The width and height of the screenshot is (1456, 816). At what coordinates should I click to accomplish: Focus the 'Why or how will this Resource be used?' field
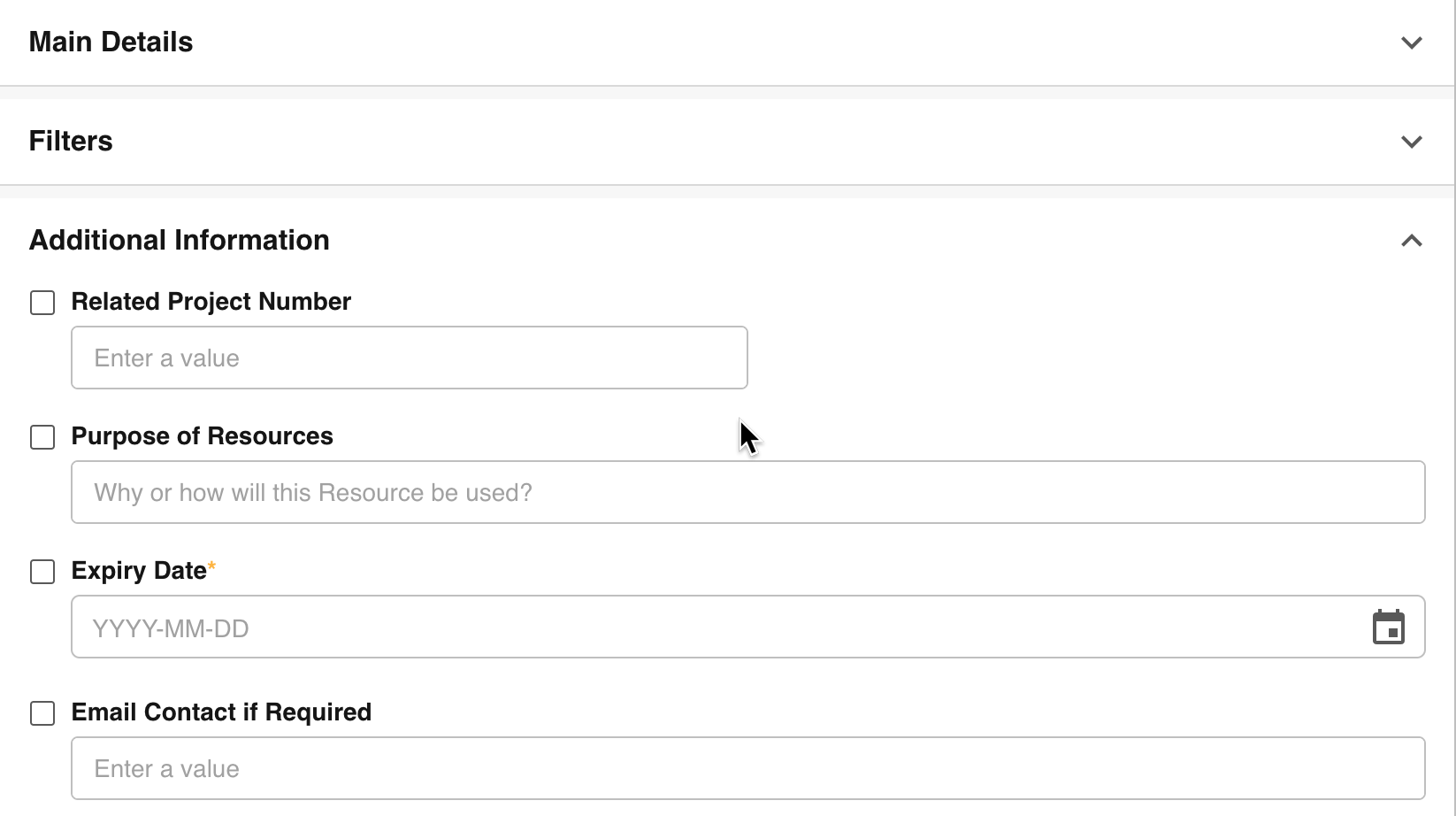tap(747, 492)
